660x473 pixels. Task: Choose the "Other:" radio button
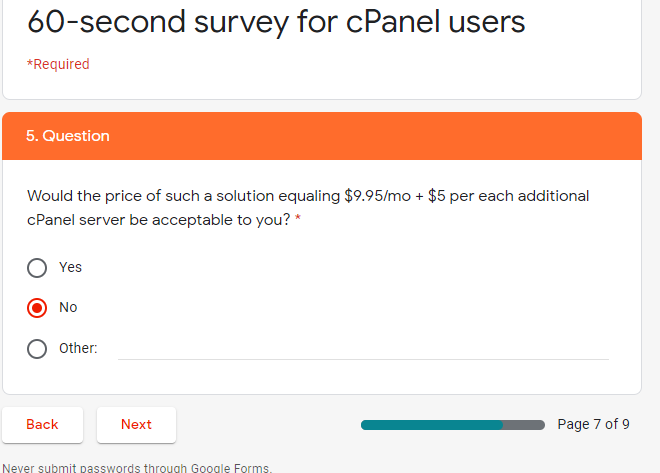pos(37,349)
